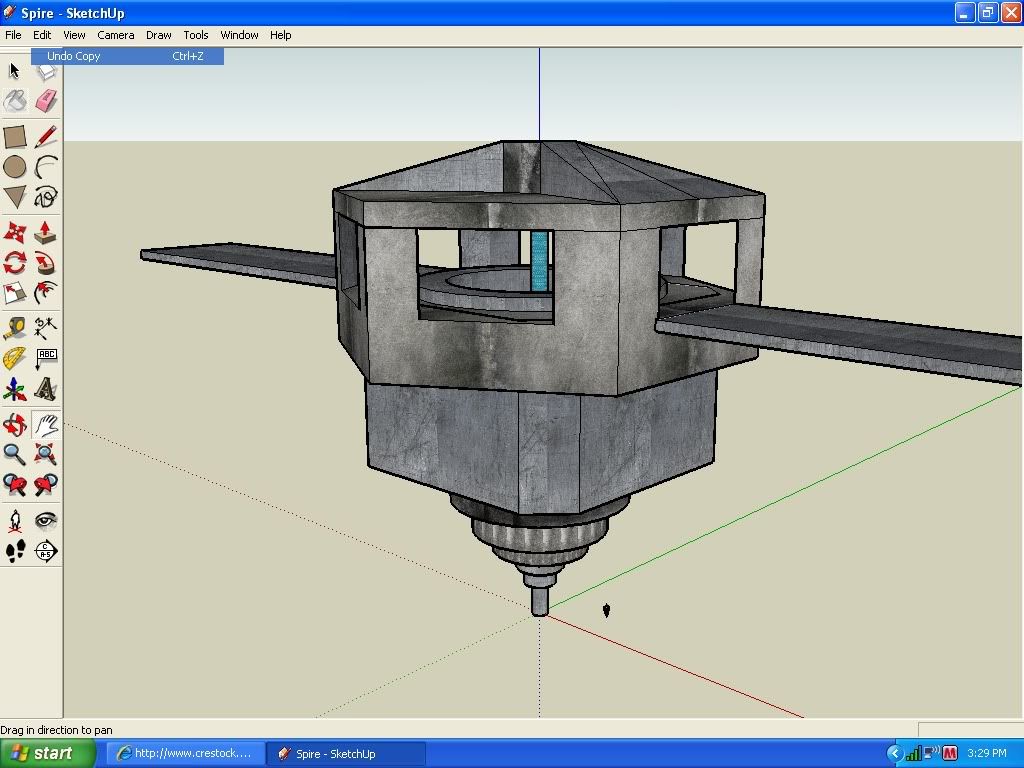Viewport: 1024px width, 768px height.
Task: Choose the scribble Freehand tool
Action: (x=46, y=197)
